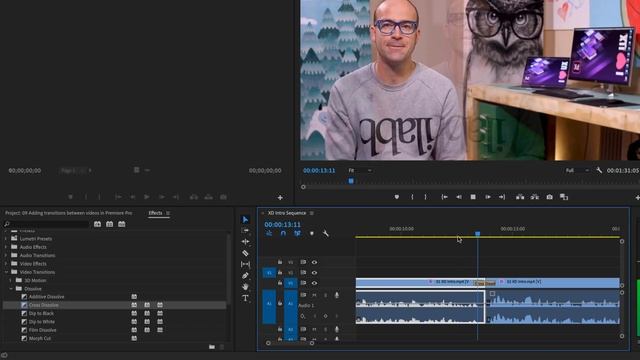The width and height of the screenshot is (640, 360).
Task: Open the Effects panel menu
Action: click(168, 213)
